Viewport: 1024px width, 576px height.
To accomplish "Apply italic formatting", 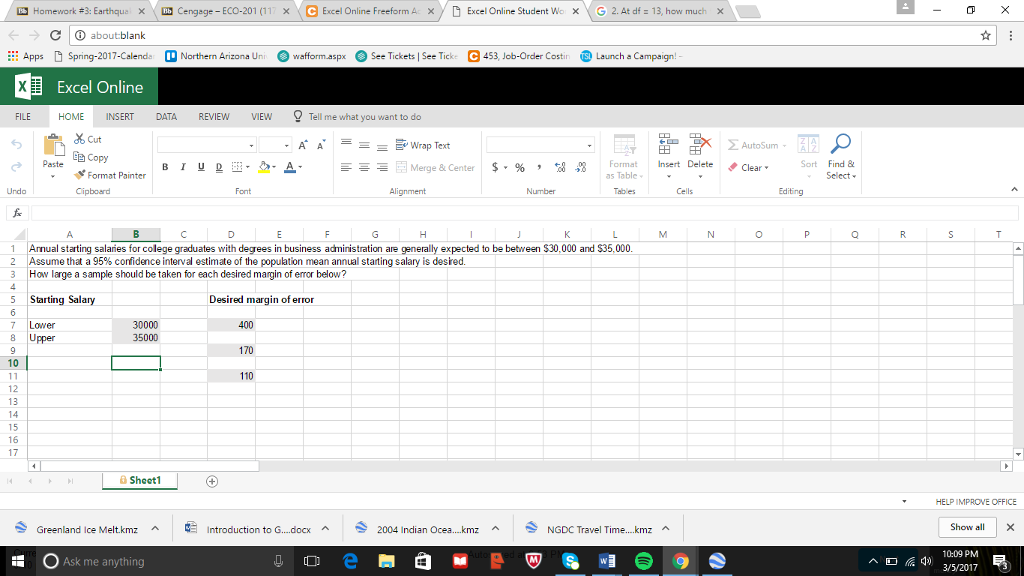I will [x=183, y=167].
